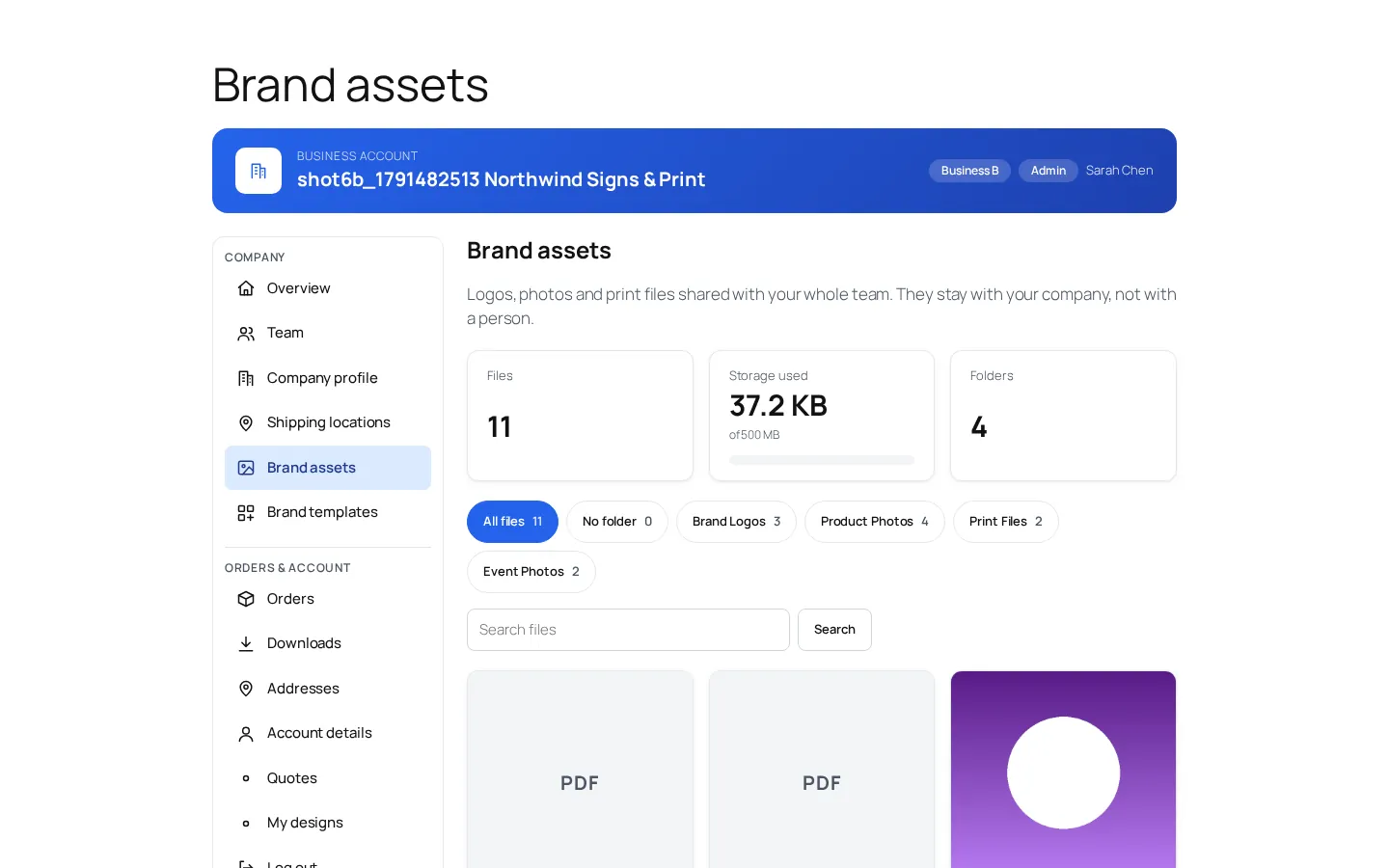Open the Overview page
Image resolution: width=1389 pixels, height=868 pixels.
pos(328,288)
